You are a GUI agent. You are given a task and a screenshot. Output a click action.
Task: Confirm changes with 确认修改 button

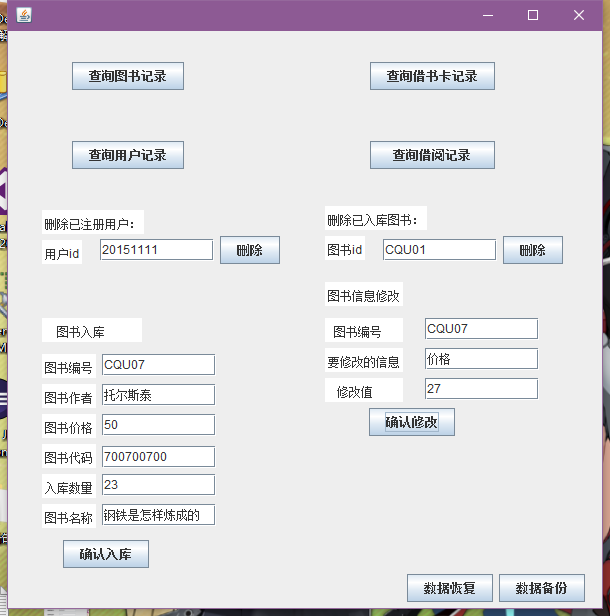pos(412,422)
